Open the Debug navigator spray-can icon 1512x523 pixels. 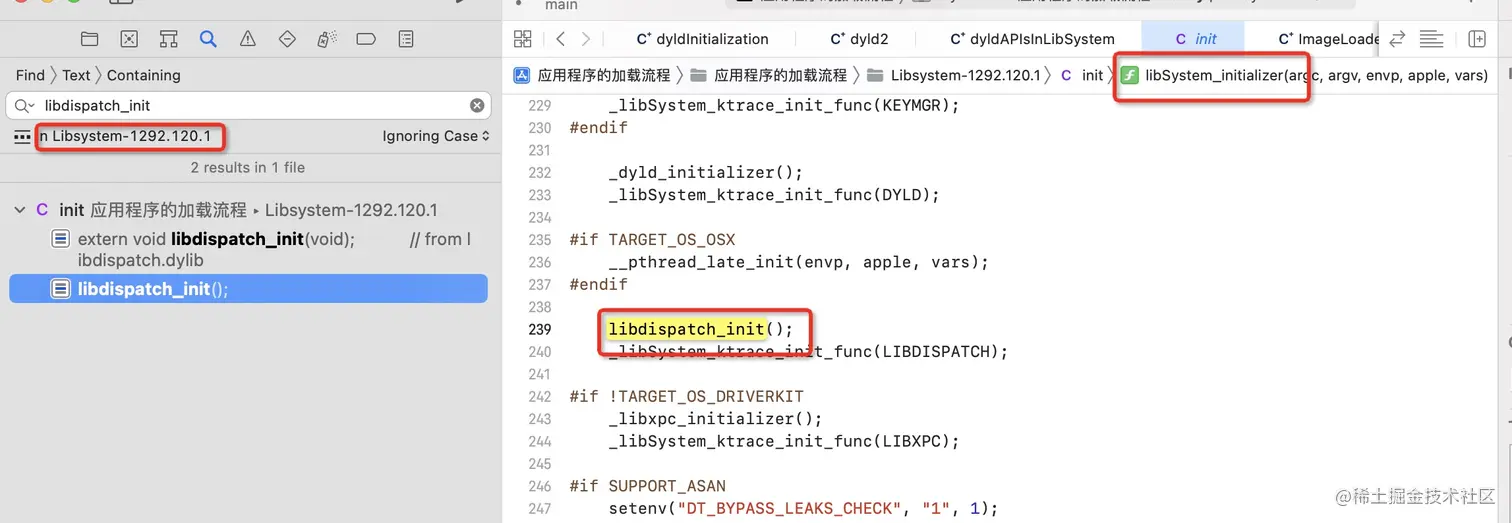click(326, 39)
